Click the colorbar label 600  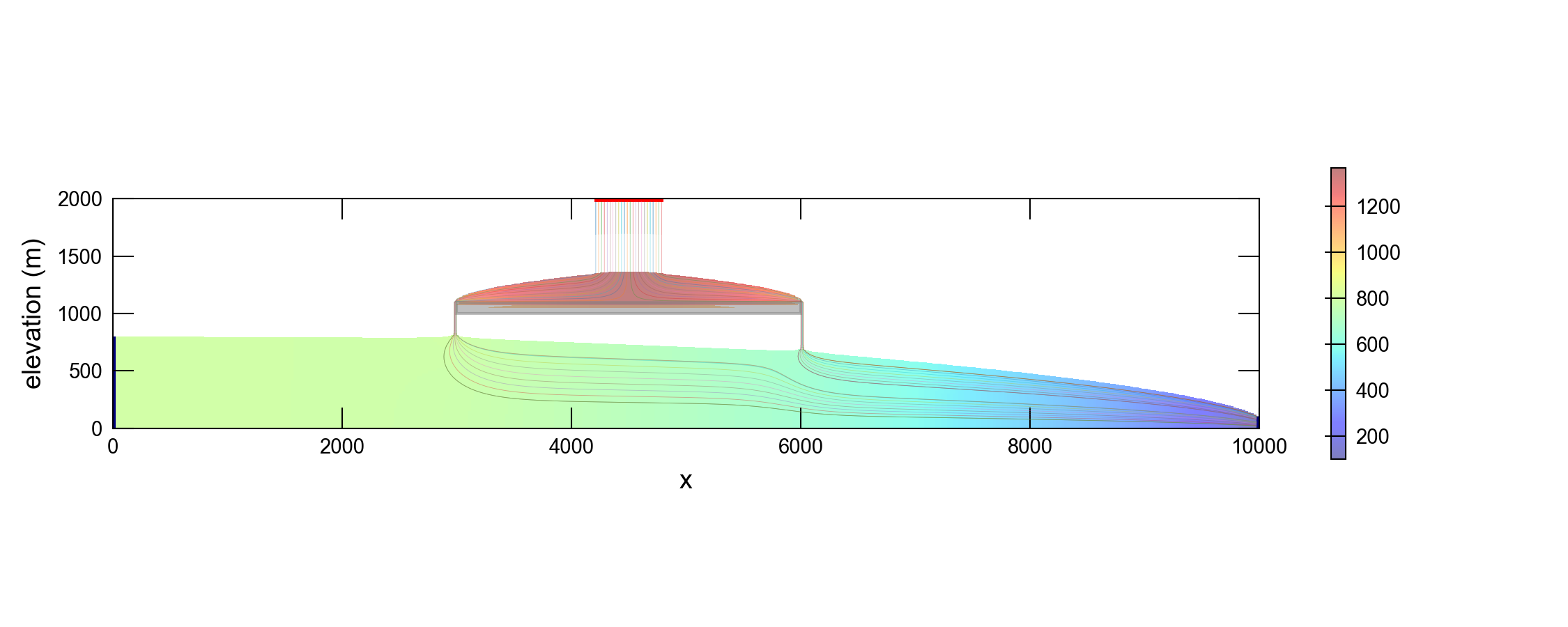tap(1372, 345)
